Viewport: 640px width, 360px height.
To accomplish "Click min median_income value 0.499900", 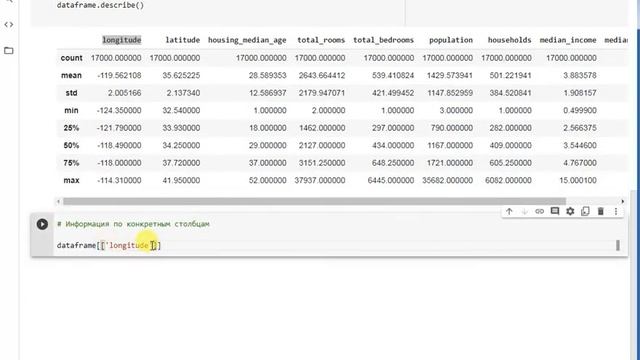I will (x=580, y=111).
